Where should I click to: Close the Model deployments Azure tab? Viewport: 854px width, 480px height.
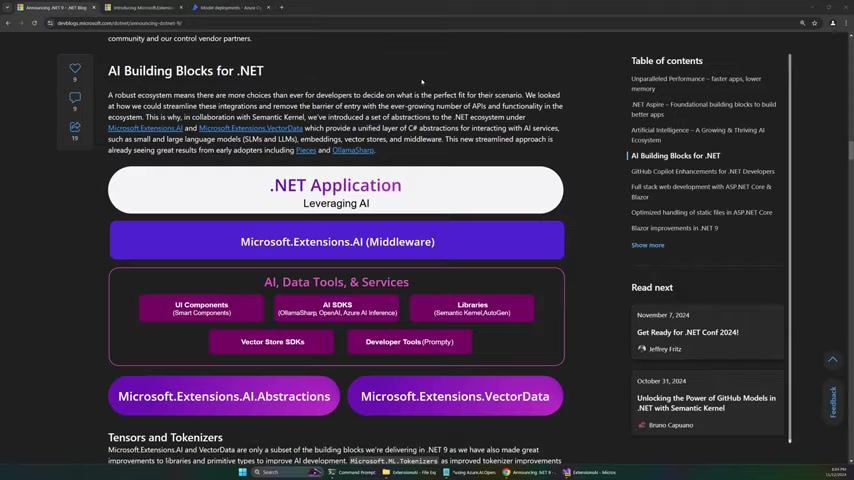pos(269,8)
